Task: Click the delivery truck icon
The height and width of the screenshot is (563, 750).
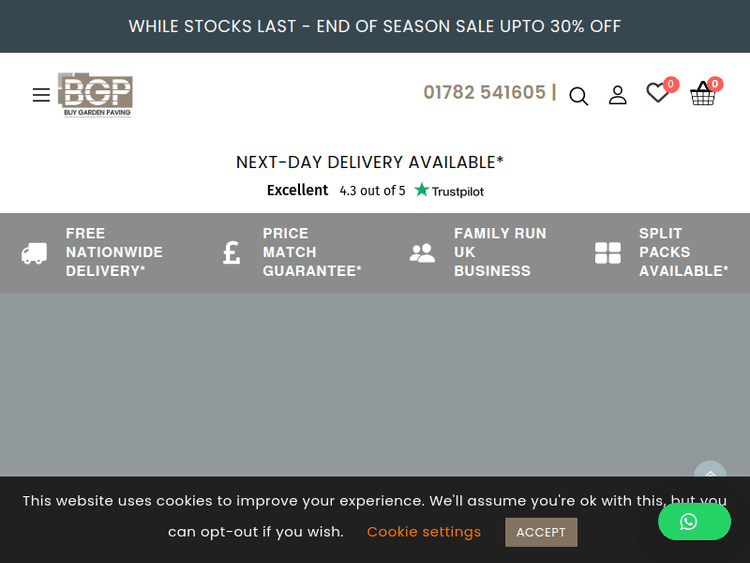Action: (x=34, y=253)
